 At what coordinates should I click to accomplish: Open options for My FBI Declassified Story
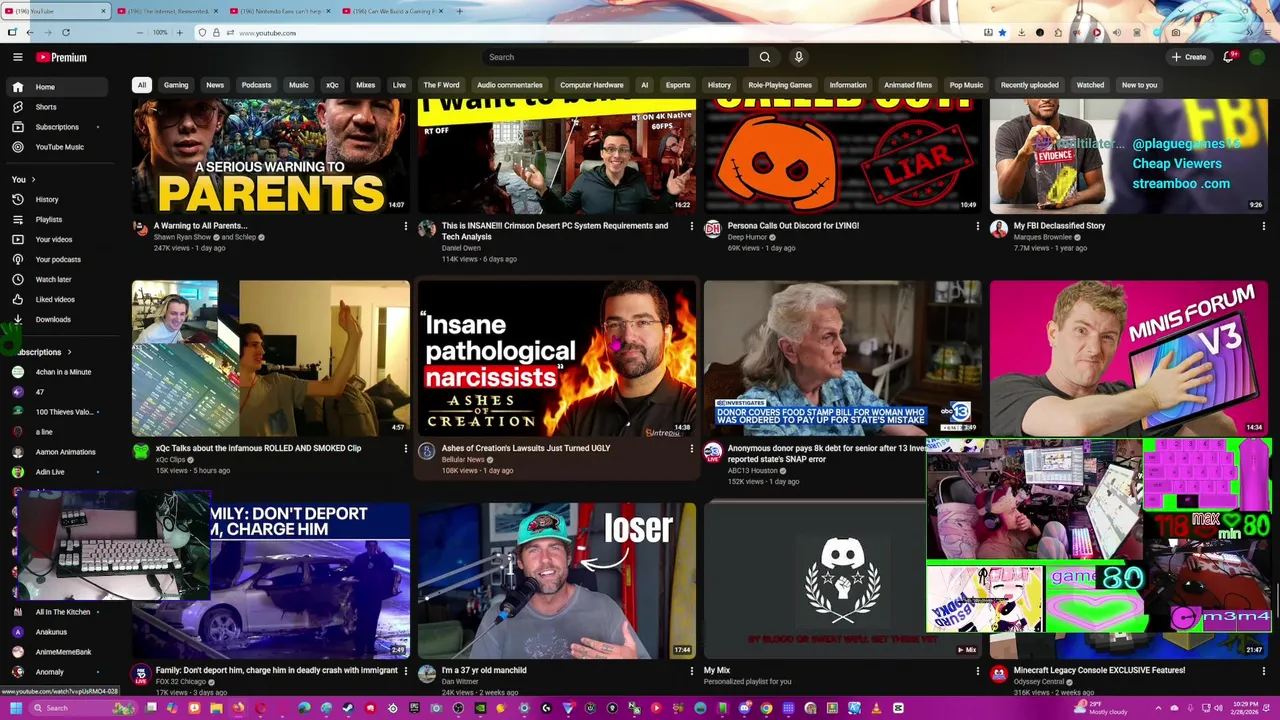1264,226
